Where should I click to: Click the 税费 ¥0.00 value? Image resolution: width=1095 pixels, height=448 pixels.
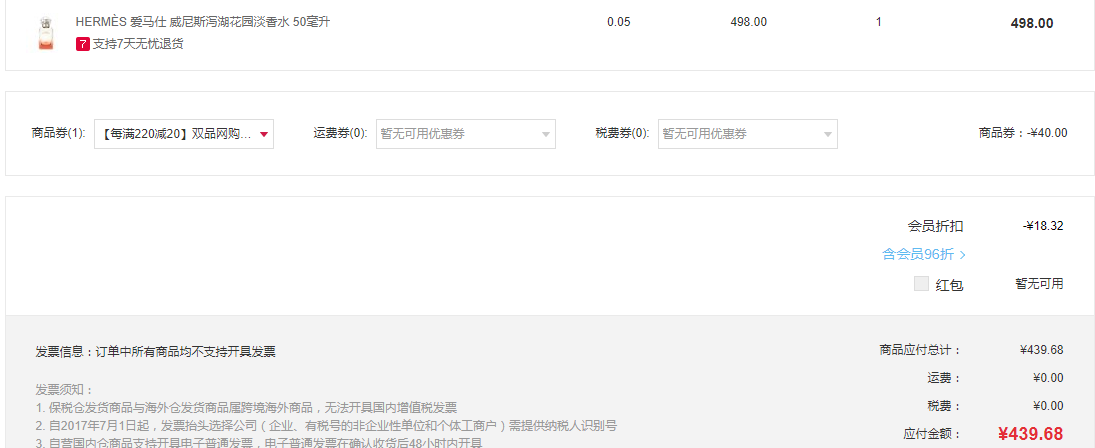click(x=1048, y=405)
